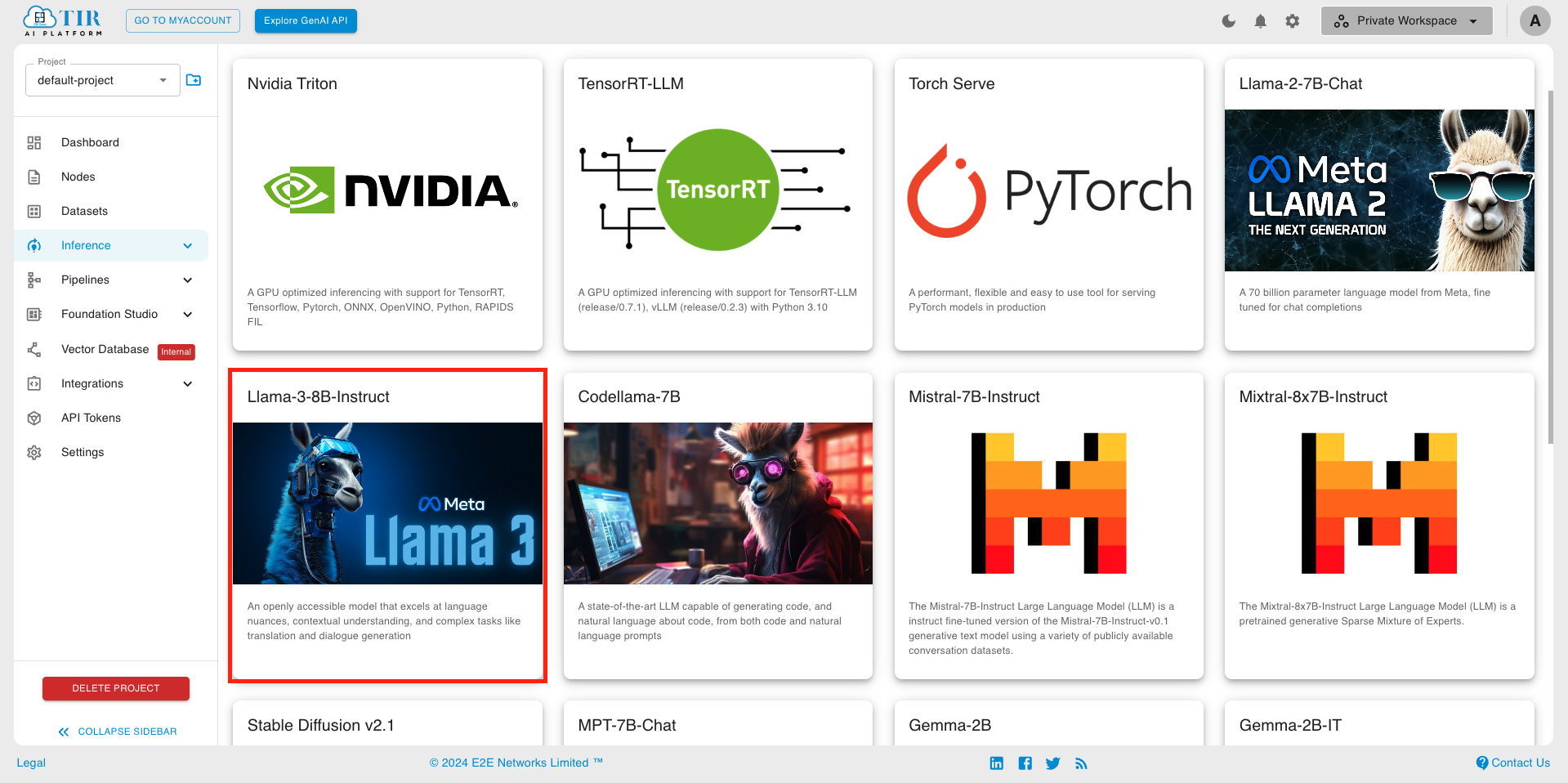Image resolution: width=1568 pixels, height=783 pixels.
Task: Click the page vertical scrollbar
Action: [1551, 266]
